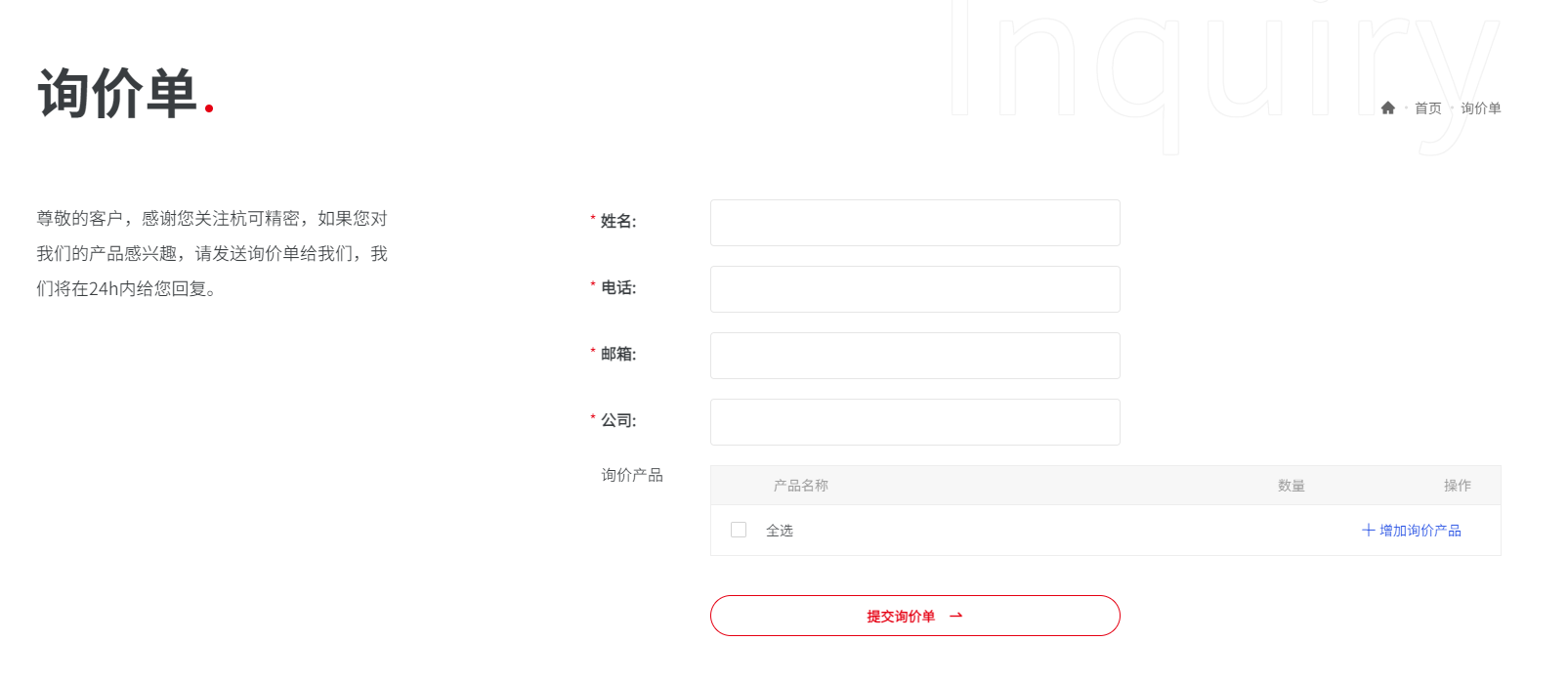Click the 询价产品 section label
The image size is (1568, 684).
[x=632, y=475]
